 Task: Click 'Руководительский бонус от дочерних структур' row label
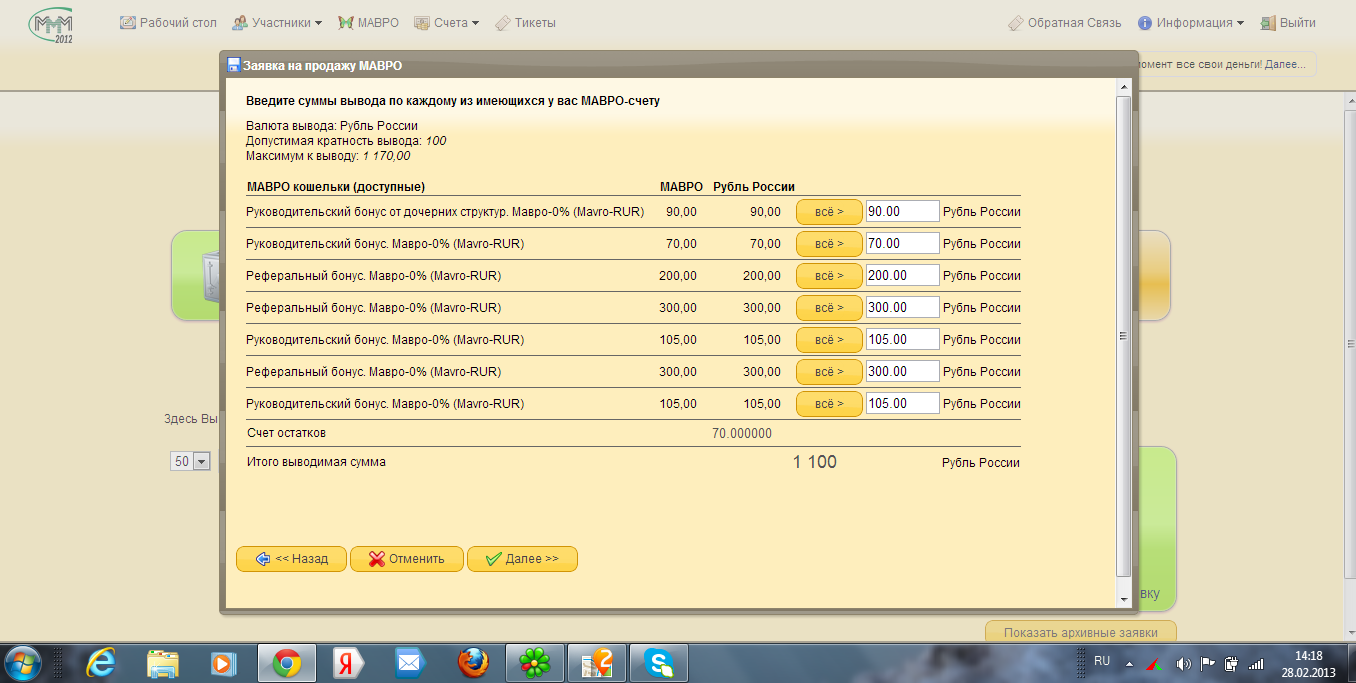click(445, 212)
